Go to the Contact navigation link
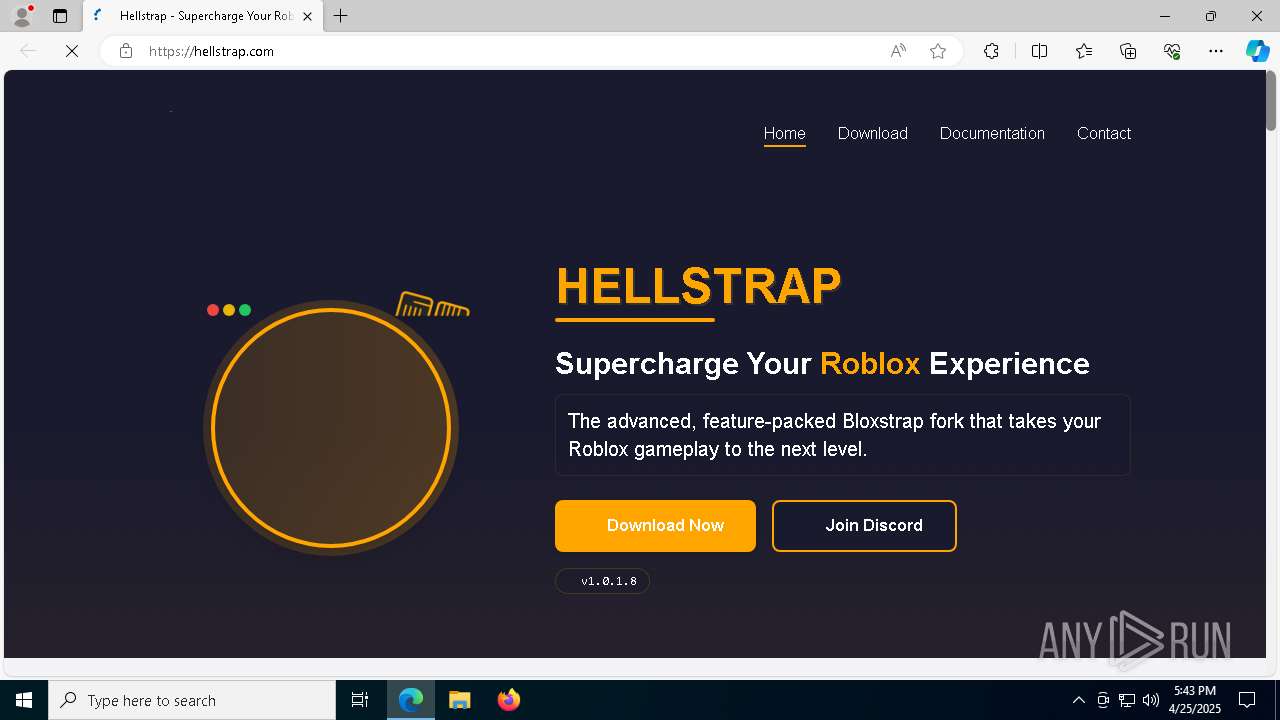The width and height of the screenshot is (1280, 720). point(1103,133)
